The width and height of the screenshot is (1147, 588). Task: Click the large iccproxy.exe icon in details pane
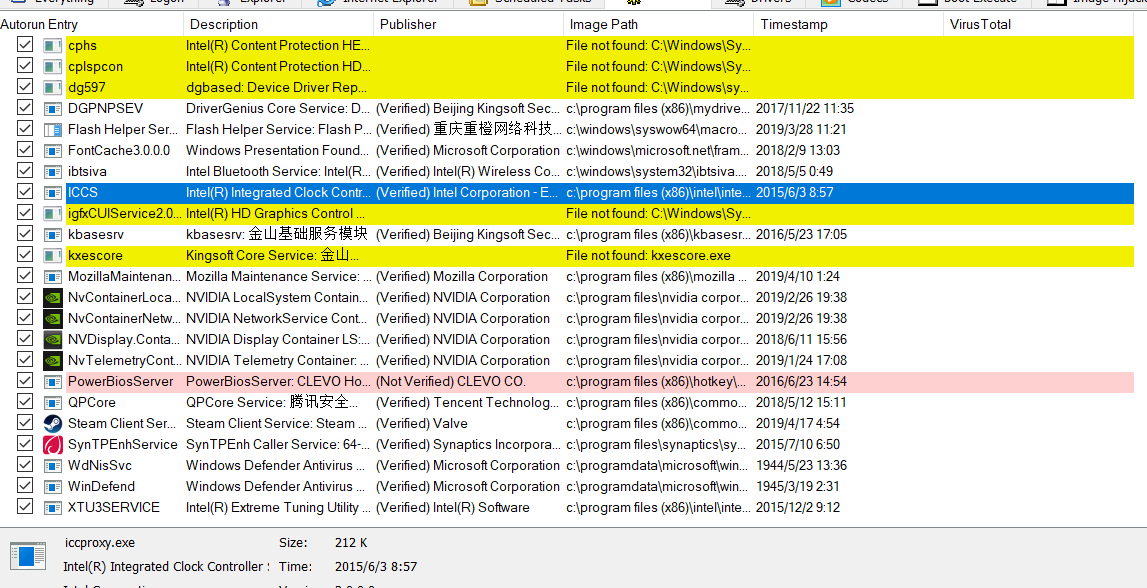pos(28,556)
